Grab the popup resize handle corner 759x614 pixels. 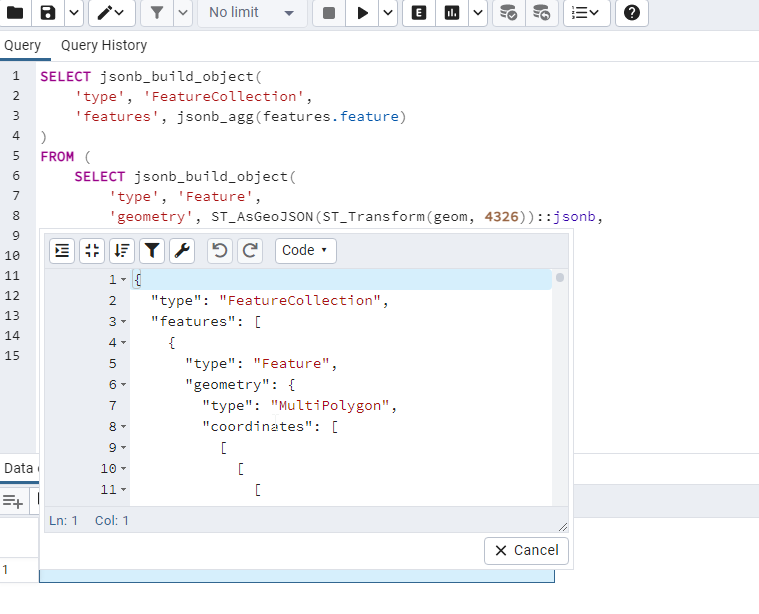click(563, 527)
